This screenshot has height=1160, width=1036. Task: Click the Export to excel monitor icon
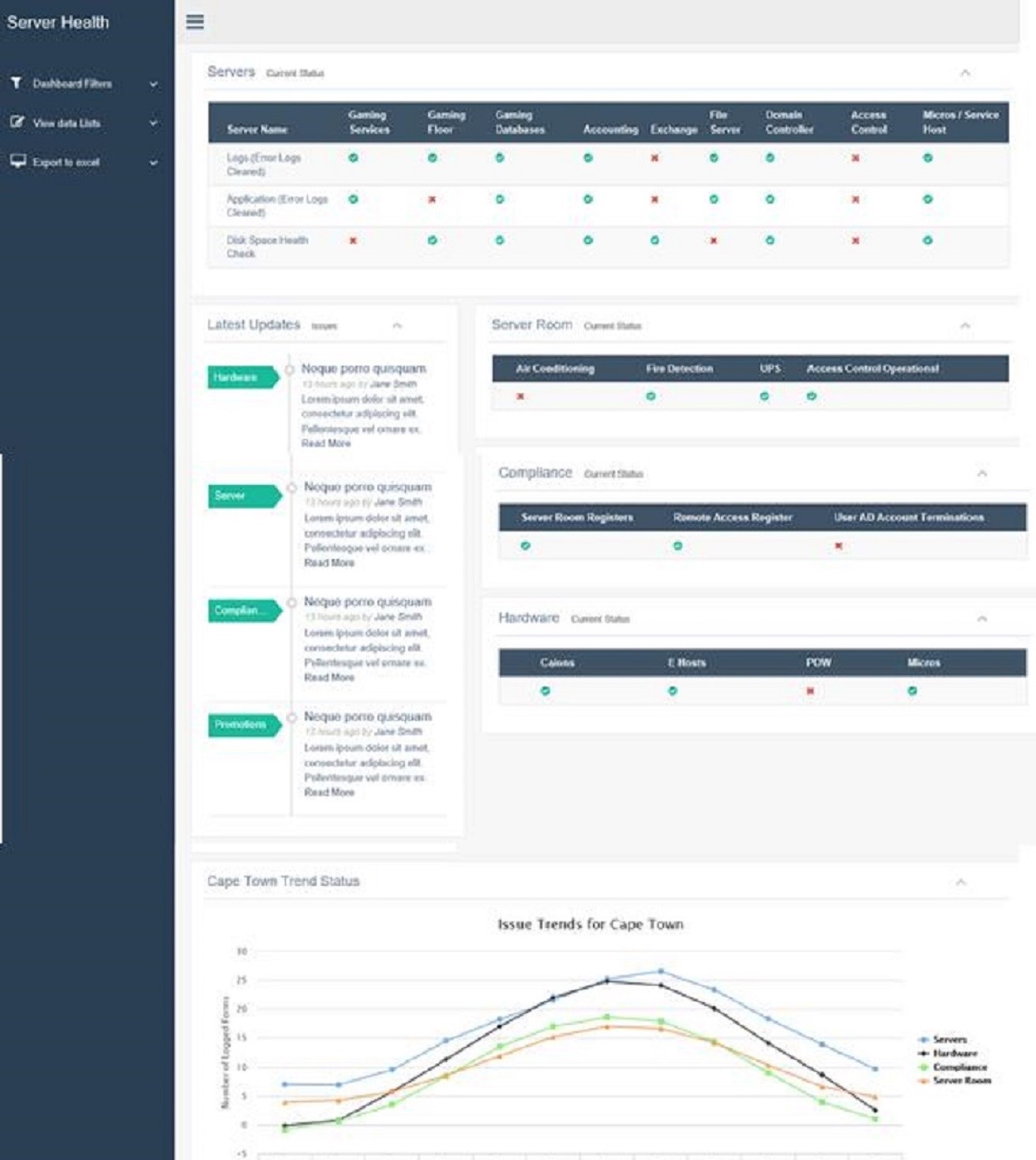click(x=17, y=161)
